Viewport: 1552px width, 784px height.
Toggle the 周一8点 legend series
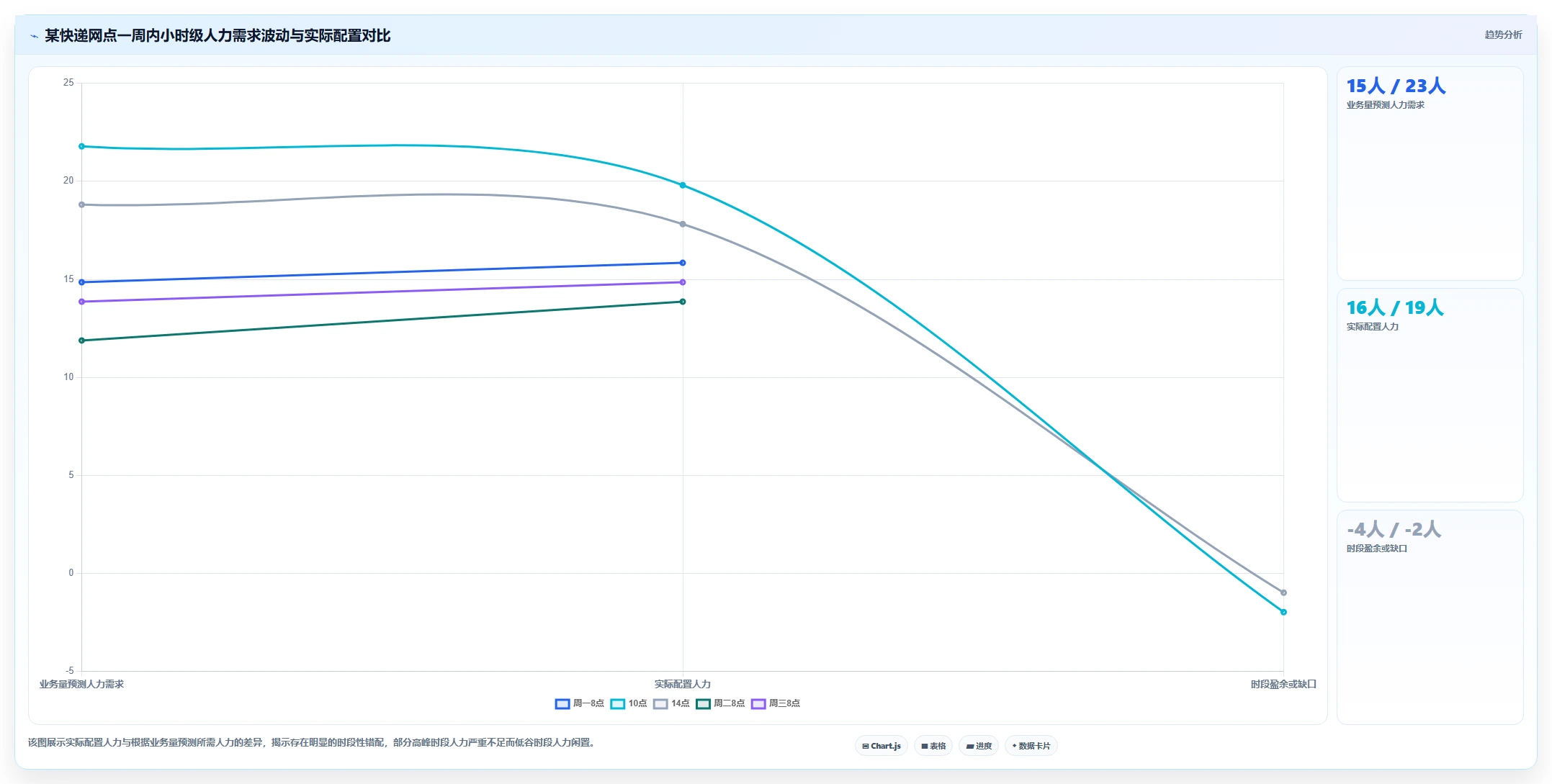[x=580, y=703]
